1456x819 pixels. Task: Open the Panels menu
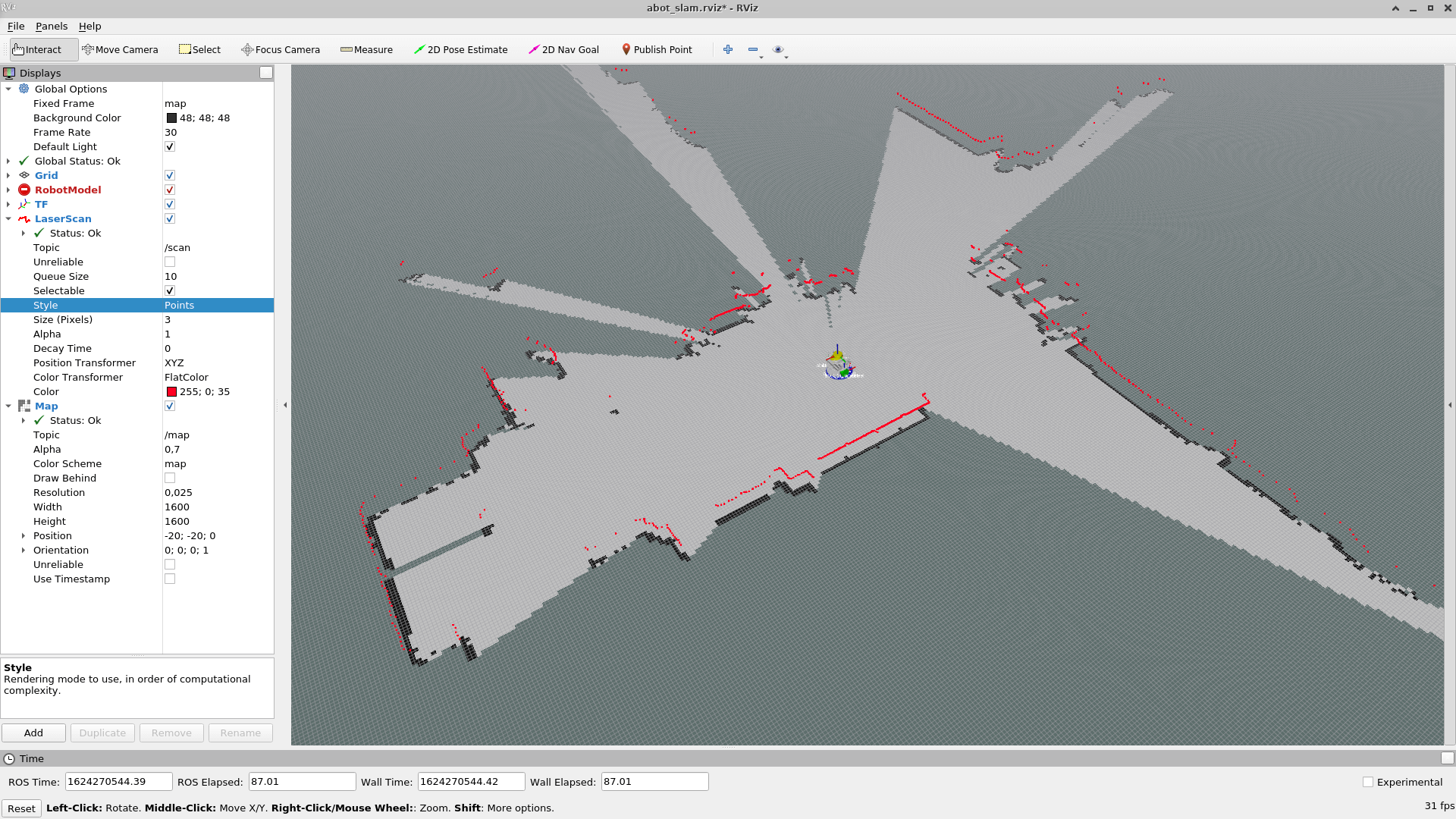click(51, 26)
